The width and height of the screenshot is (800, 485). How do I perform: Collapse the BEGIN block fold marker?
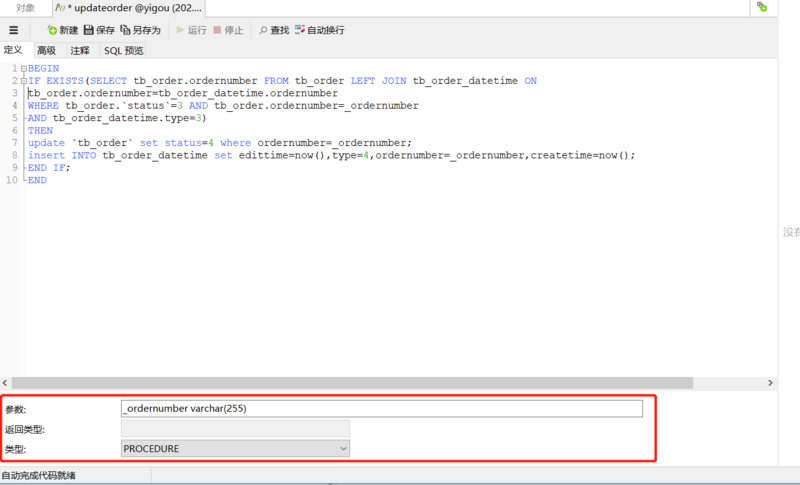tap(24, 69)
